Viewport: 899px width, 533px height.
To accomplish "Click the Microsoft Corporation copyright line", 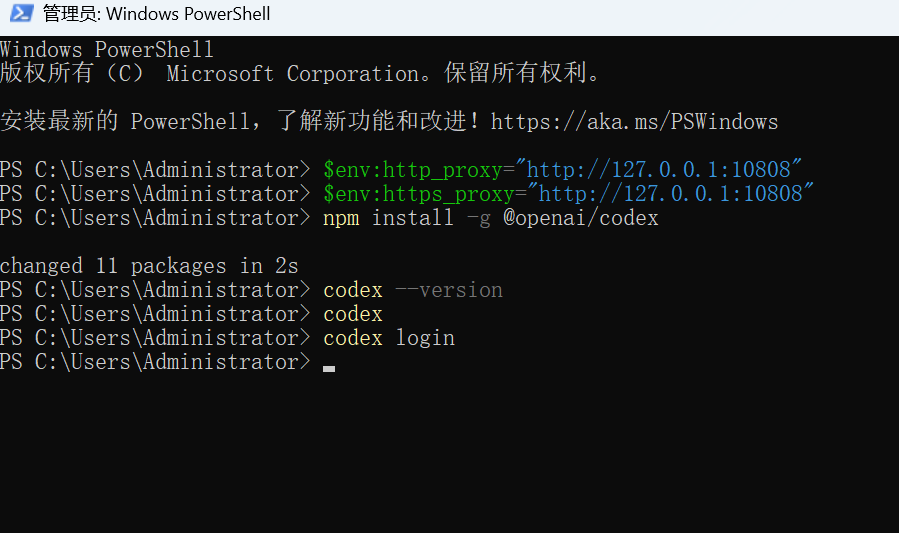I will pyautogui.click(x=299, y=73).
